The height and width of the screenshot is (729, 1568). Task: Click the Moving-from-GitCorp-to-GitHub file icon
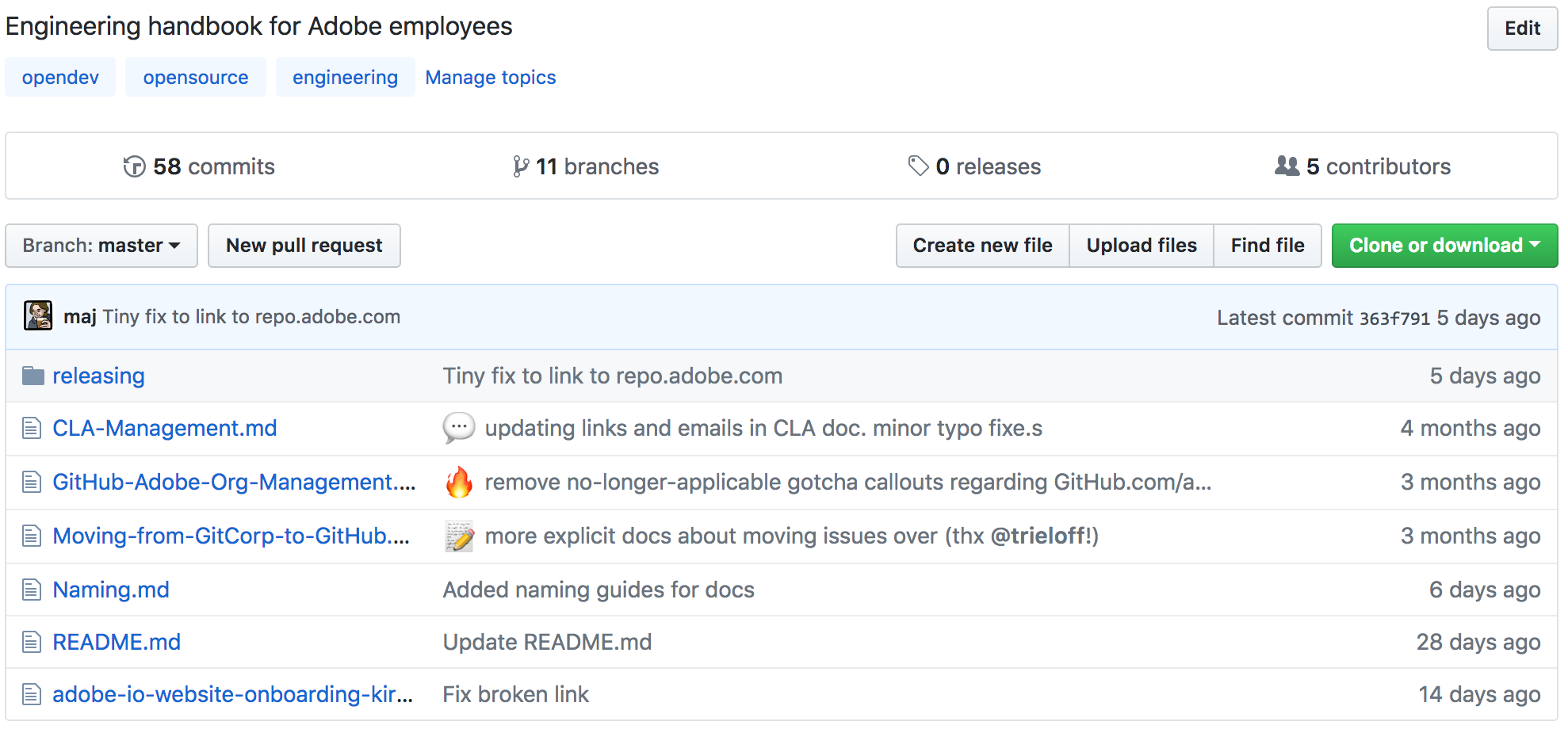tap(32, 536)
